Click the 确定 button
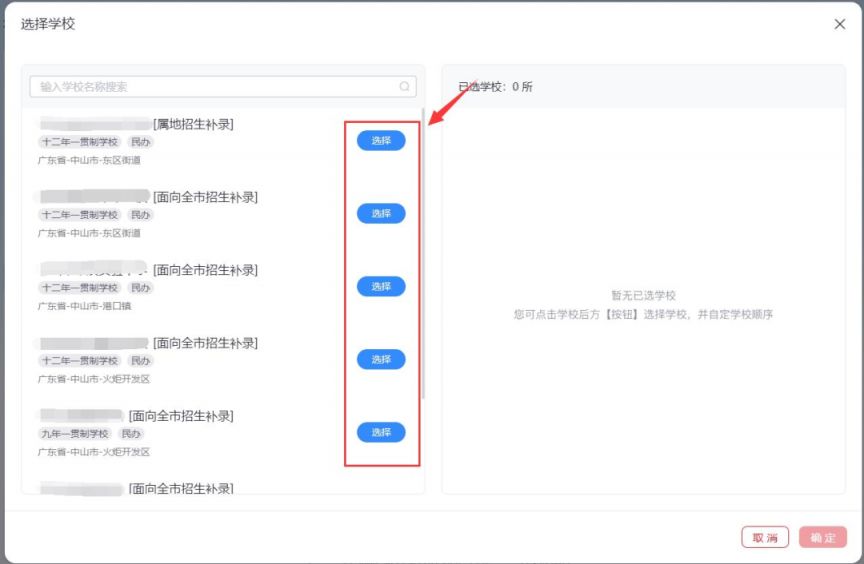864x564 pixels. [823, 538]
